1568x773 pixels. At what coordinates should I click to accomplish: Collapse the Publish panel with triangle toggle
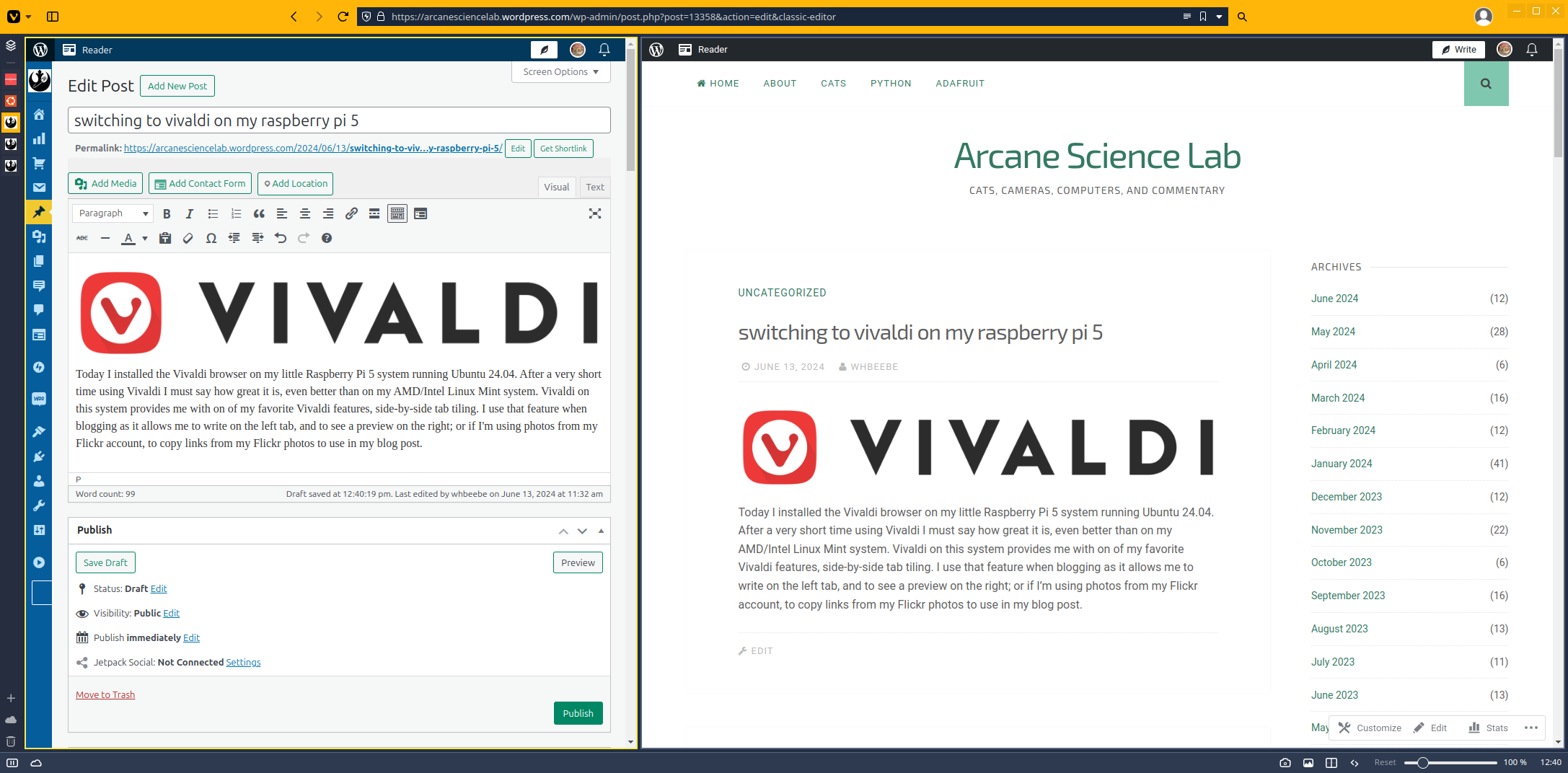pyautogui.click(x=602, y=531)
